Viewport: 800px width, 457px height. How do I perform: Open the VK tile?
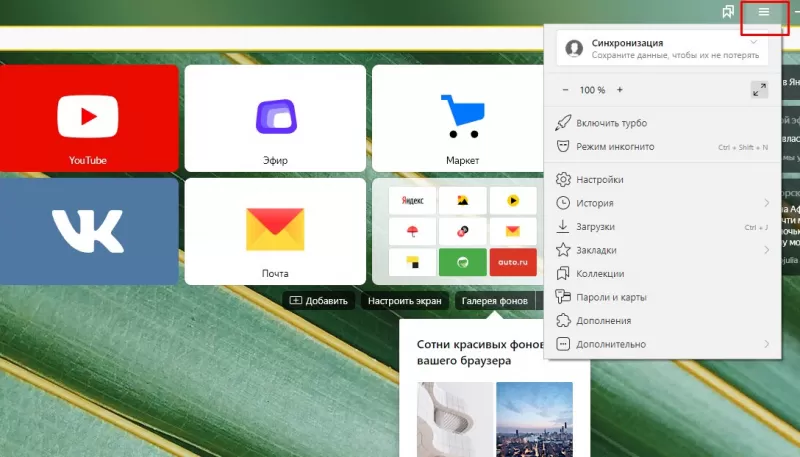tap(89, 231)
